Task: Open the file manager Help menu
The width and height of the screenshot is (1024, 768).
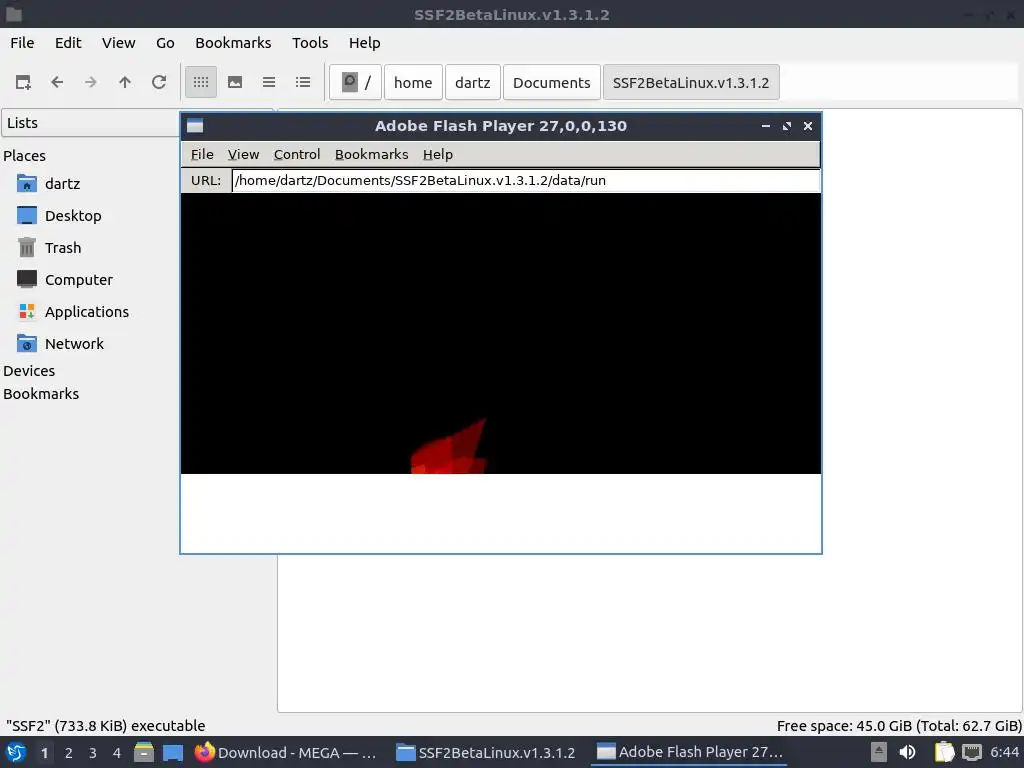Action: pyautogui.click(x=364, y=43)
